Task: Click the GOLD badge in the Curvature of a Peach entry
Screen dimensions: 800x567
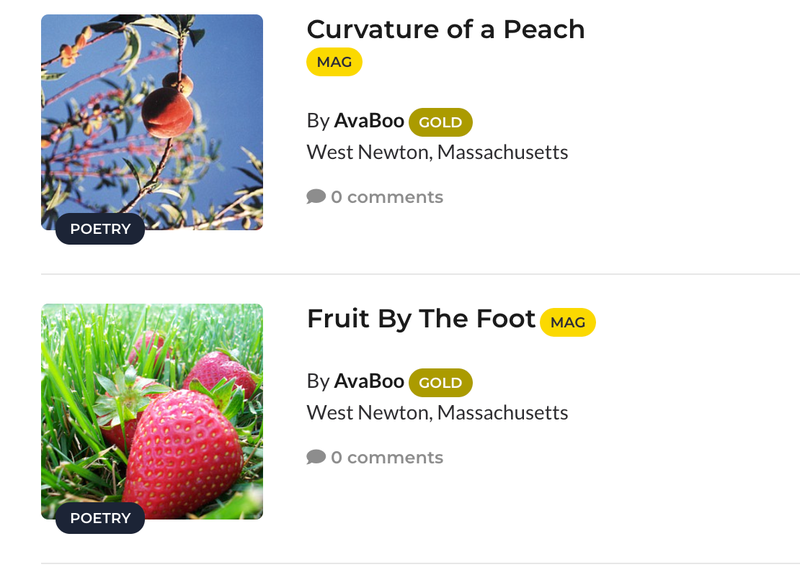Action: 440,122
